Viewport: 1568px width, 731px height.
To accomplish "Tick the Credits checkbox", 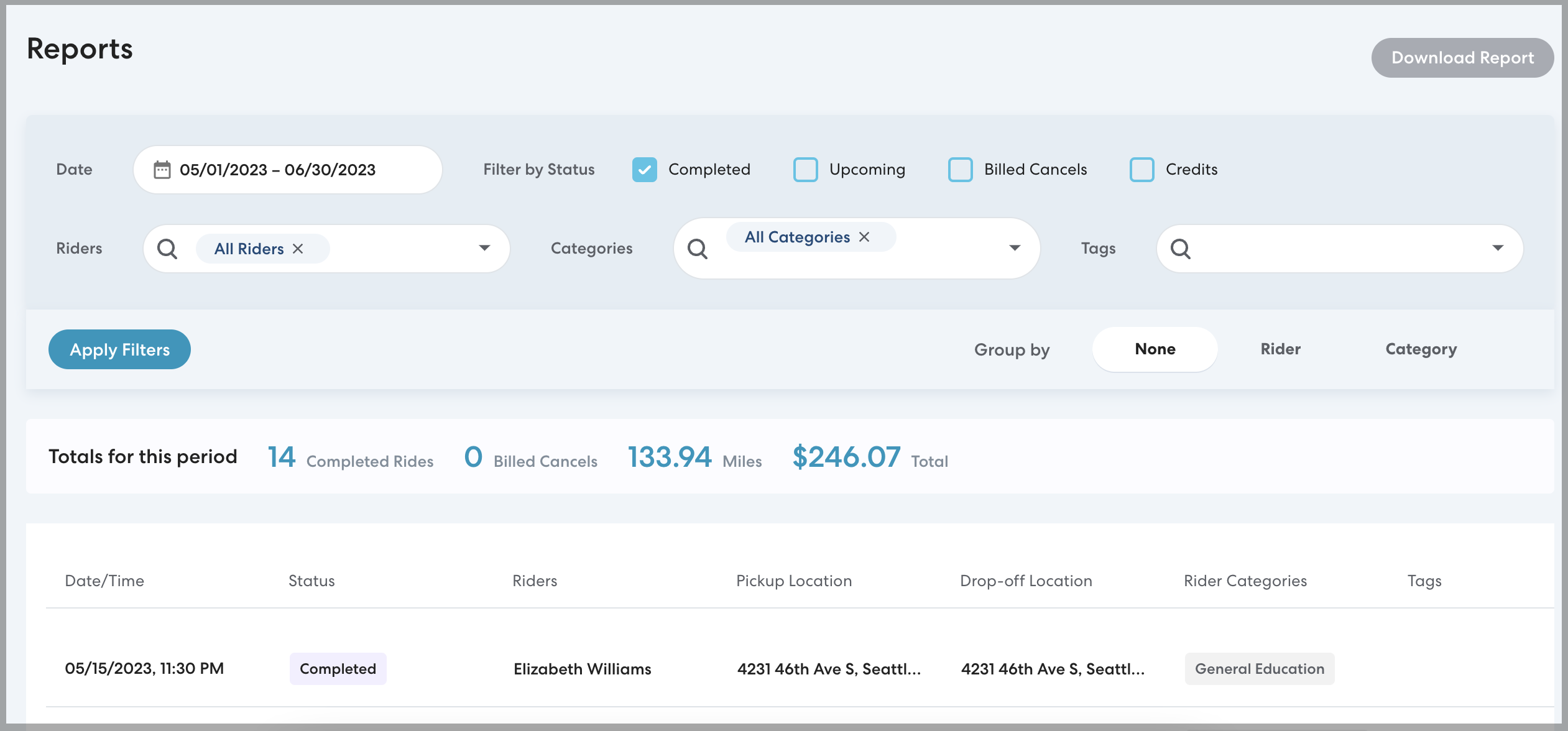I will tap(1141, 170).
